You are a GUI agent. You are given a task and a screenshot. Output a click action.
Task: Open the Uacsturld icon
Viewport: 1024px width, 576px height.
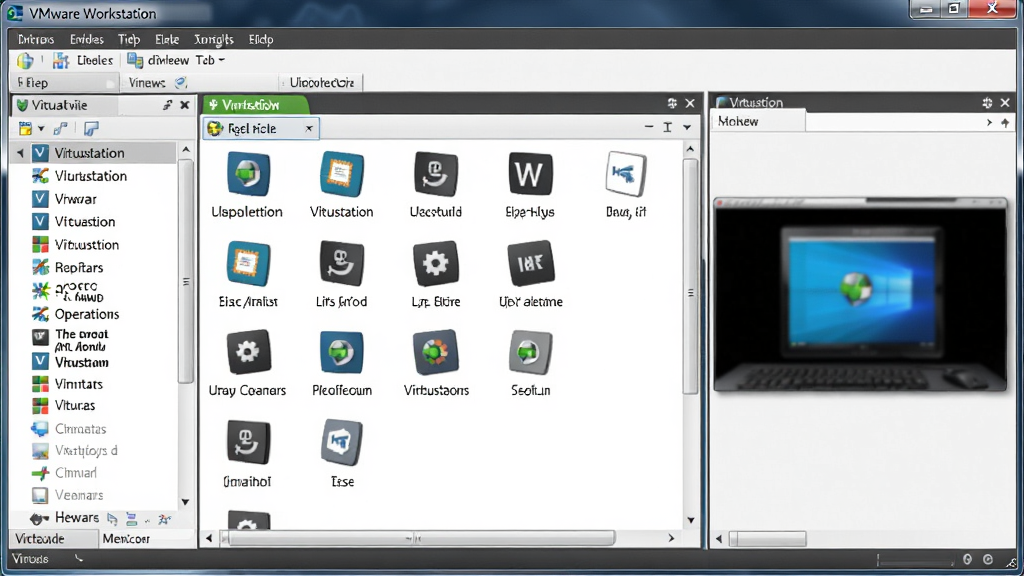(436, 174)
